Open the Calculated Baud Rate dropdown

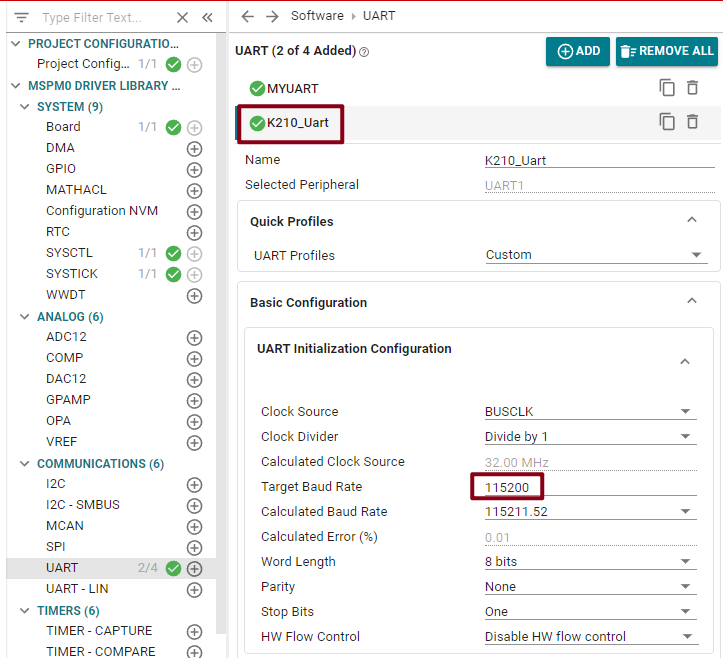[591, 511]
